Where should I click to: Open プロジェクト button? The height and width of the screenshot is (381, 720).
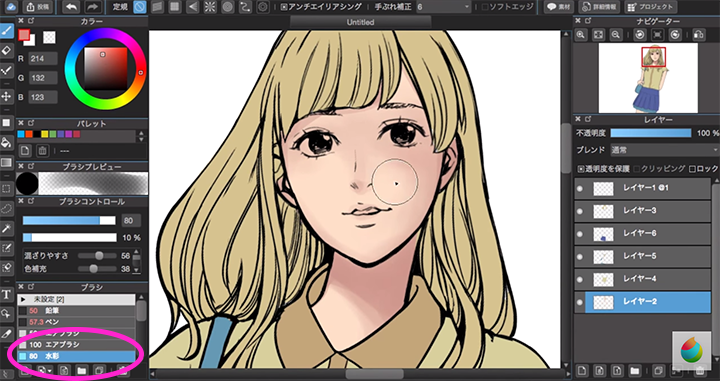(651, 7)
